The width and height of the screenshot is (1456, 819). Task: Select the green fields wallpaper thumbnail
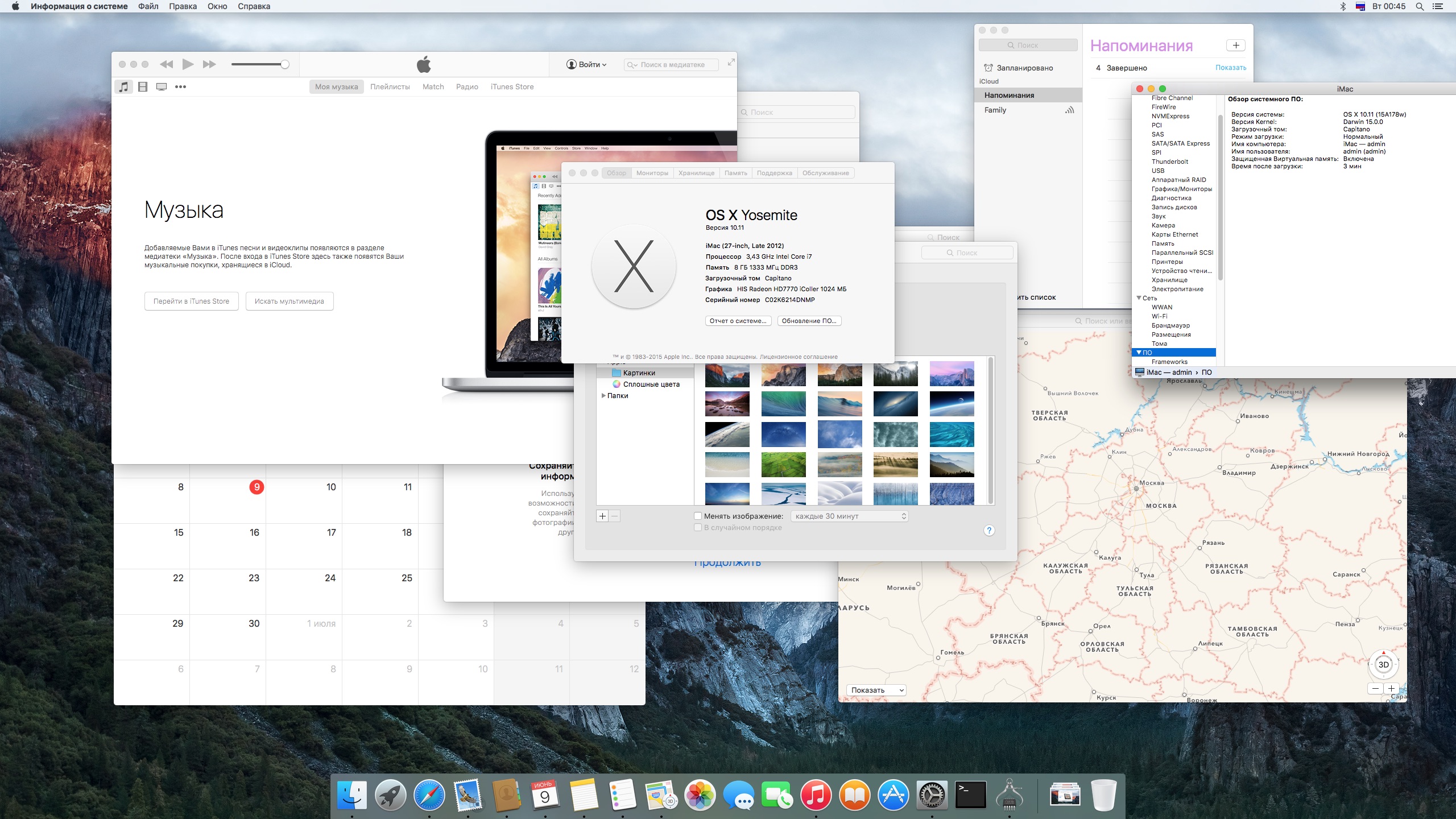coord(783,465)
